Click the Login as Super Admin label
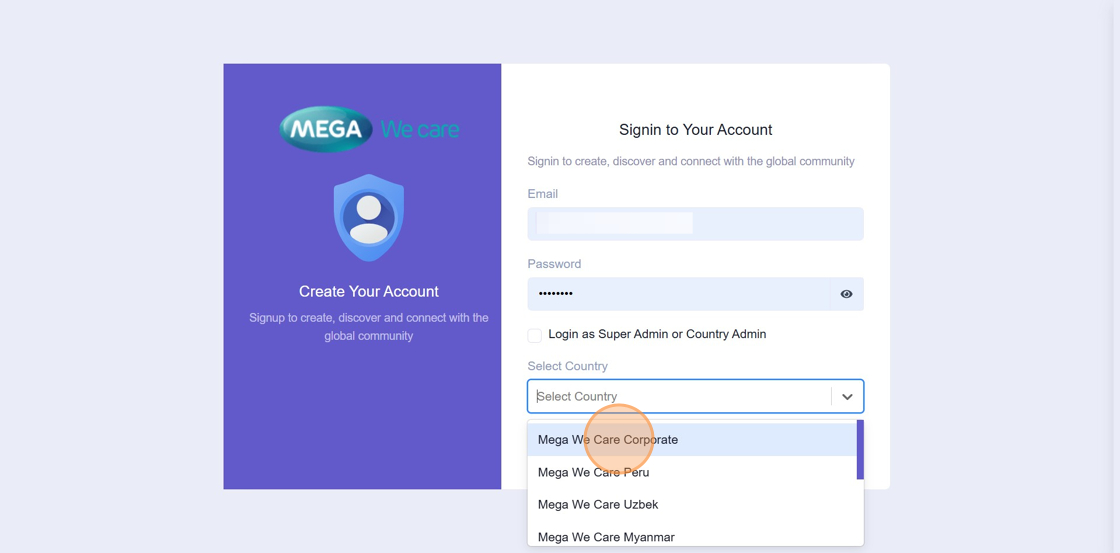 coord(657,334)
